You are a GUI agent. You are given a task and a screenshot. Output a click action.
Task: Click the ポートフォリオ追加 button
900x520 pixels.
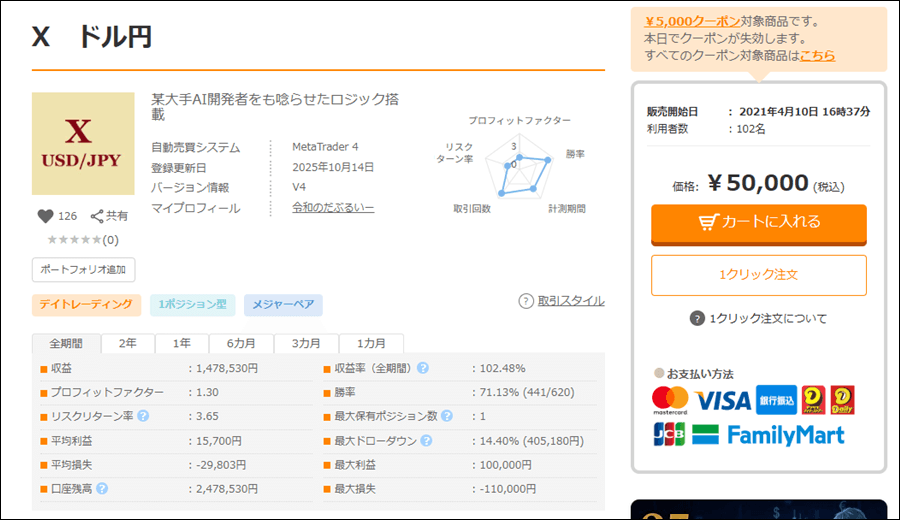(x=83, y=270)
